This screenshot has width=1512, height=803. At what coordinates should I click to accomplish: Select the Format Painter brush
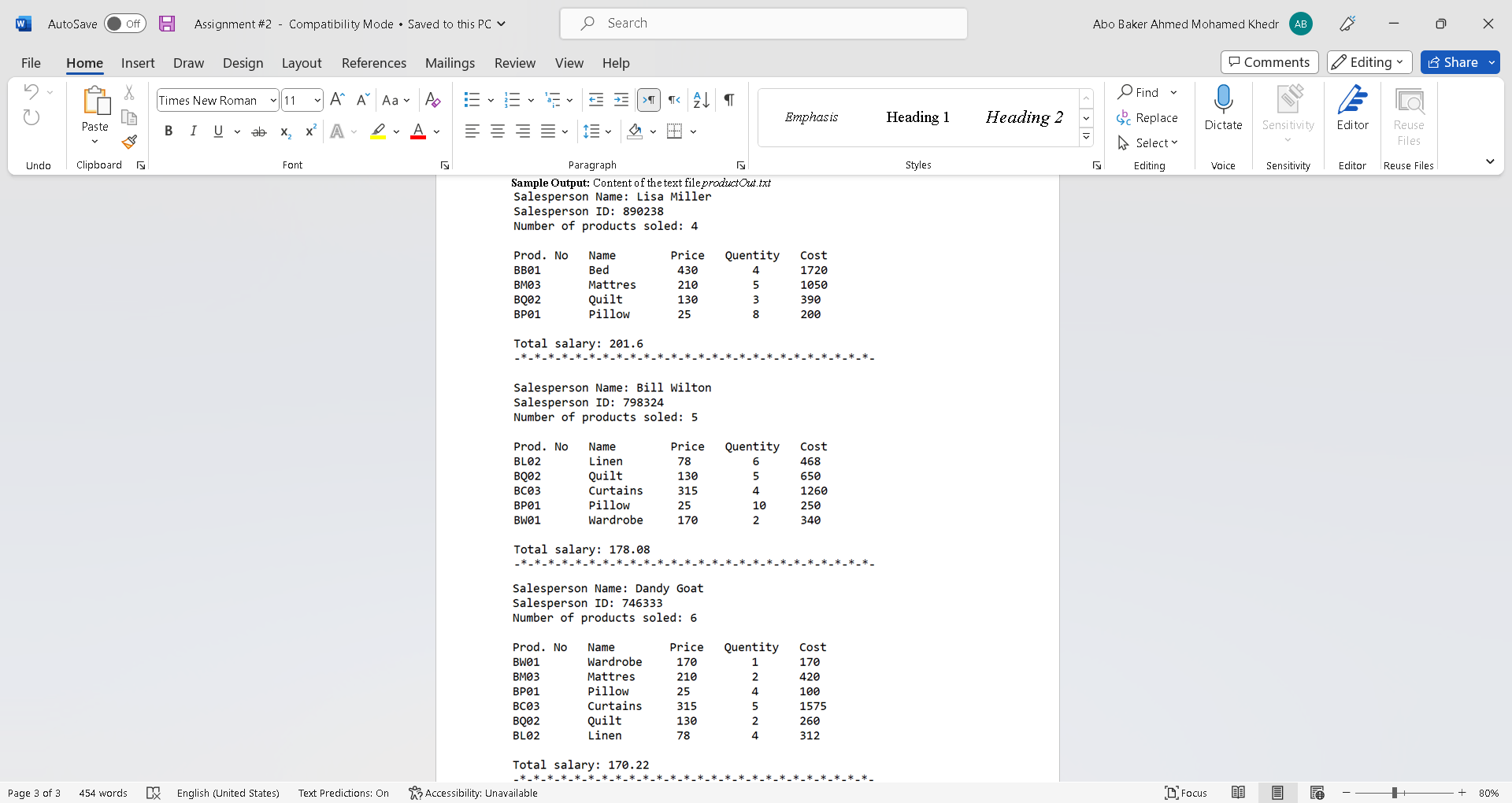click(129, 142)
